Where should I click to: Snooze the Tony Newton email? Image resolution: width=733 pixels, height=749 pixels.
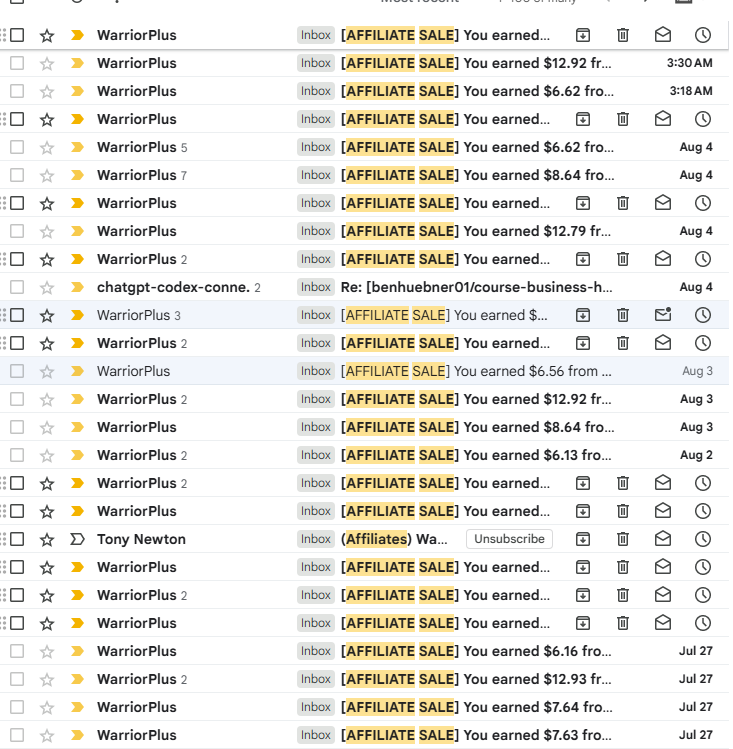click(703, 539)
